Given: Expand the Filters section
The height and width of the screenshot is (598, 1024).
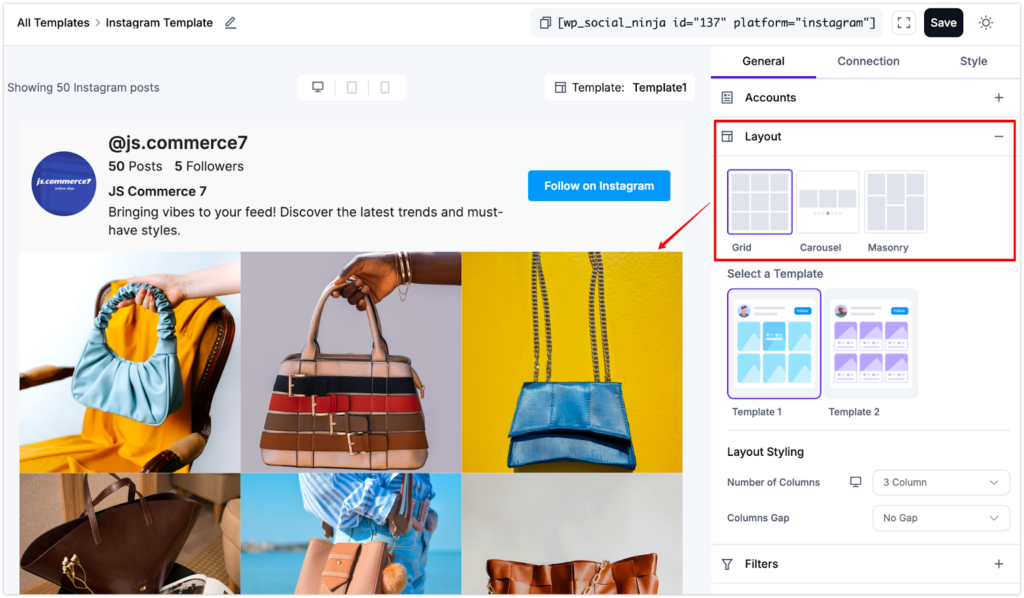Looking at the screenshot, I should (x=998, y=563).
